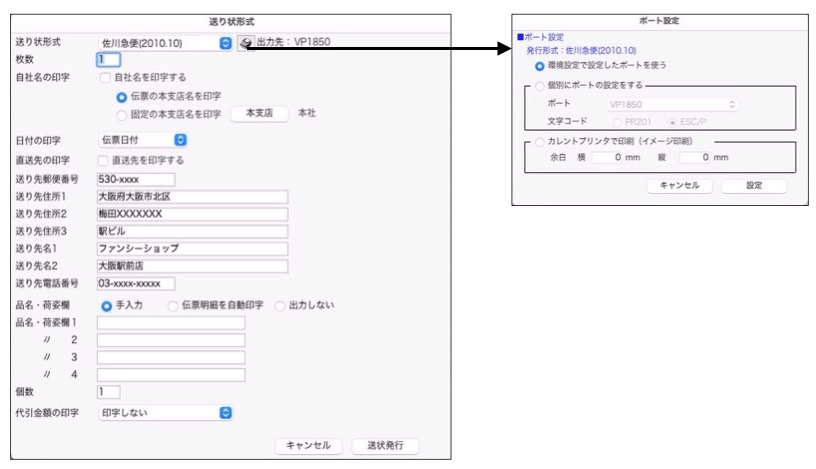Select 固定の本支店名を印字 radio button
This screenshot has width=816, height=469.
click(122, 114)
